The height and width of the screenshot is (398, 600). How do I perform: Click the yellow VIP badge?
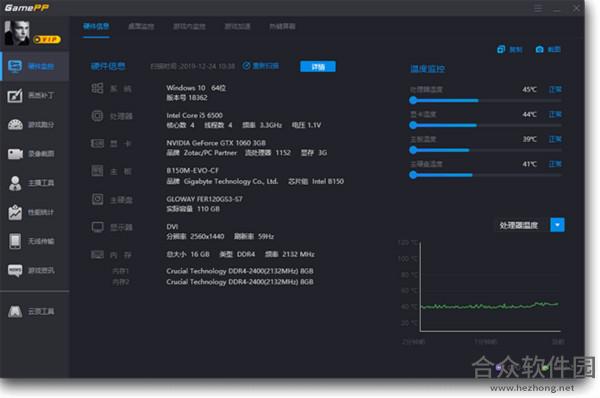click(x=47, y=39)
